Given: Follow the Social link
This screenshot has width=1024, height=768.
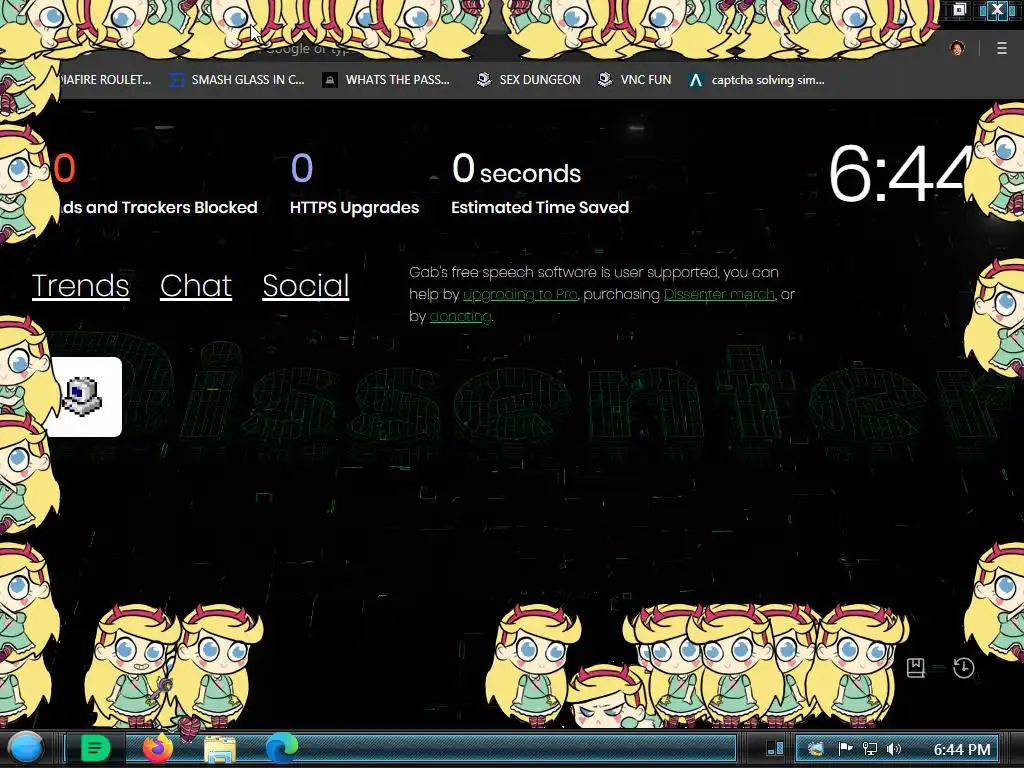Looking at the screenshot, I should tap(306, 286).
